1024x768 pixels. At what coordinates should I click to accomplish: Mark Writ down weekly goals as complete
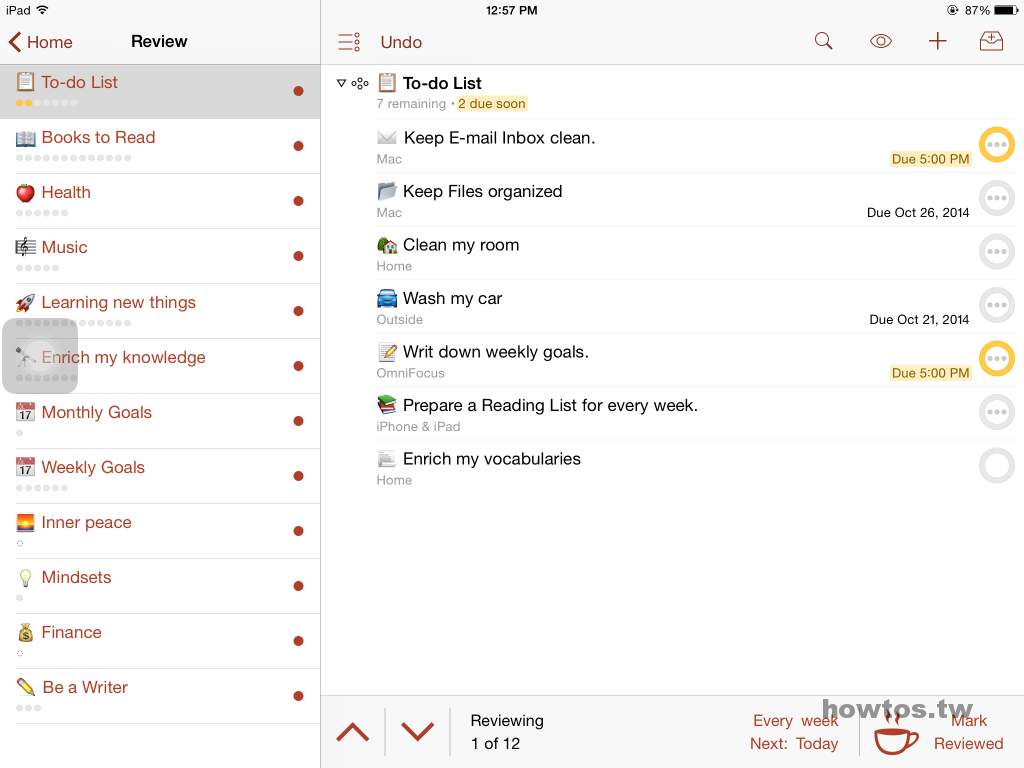(997, 359)
